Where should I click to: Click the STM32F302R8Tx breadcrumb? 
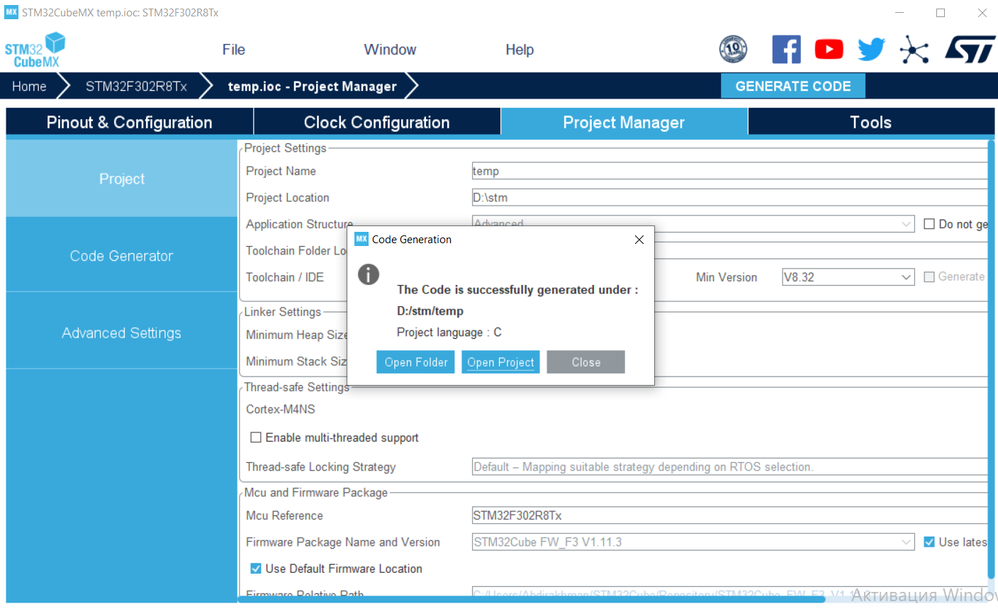click(136, 86)
